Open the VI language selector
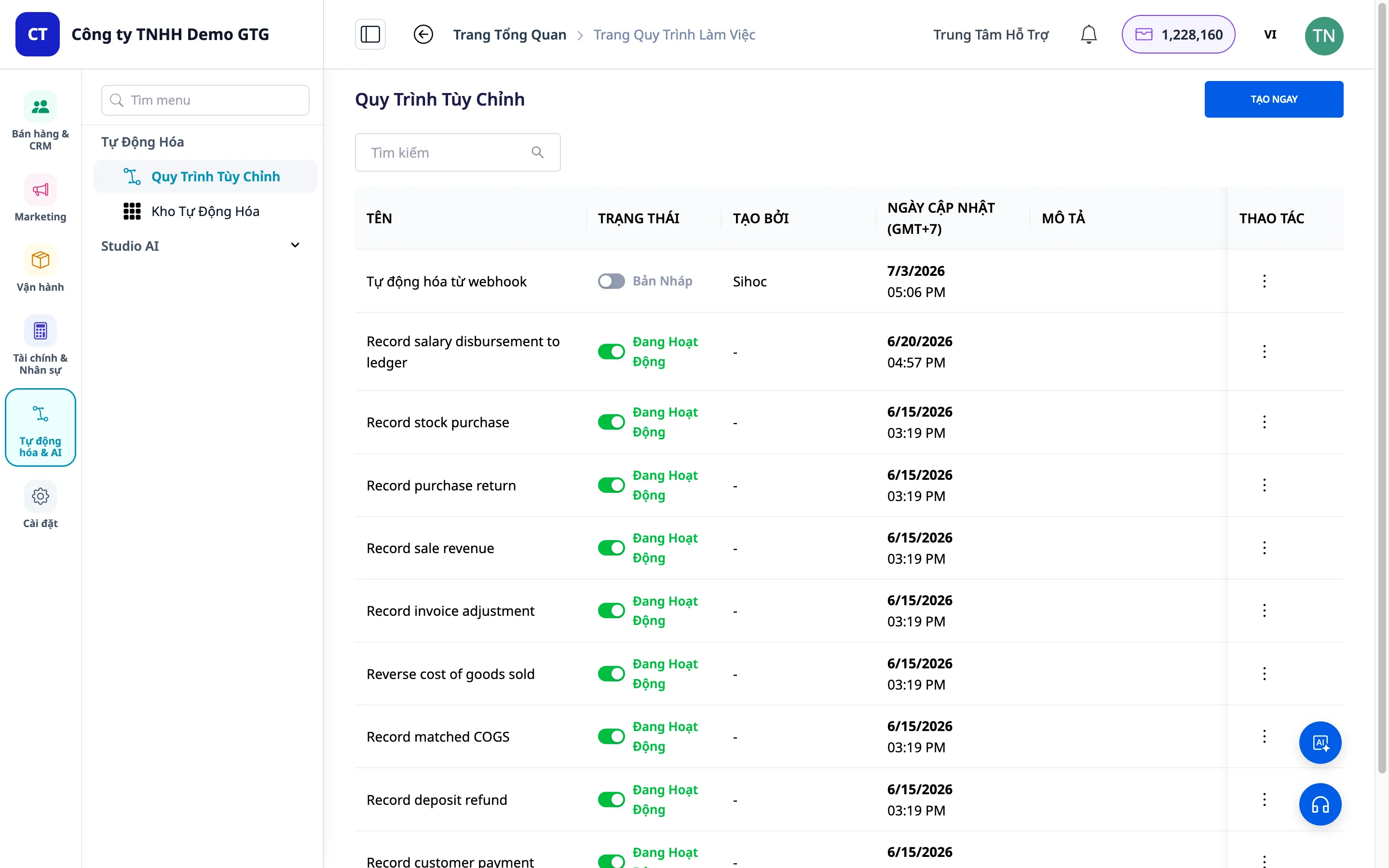Viewport: 1389px width, 868px height. pos(1270,34)
